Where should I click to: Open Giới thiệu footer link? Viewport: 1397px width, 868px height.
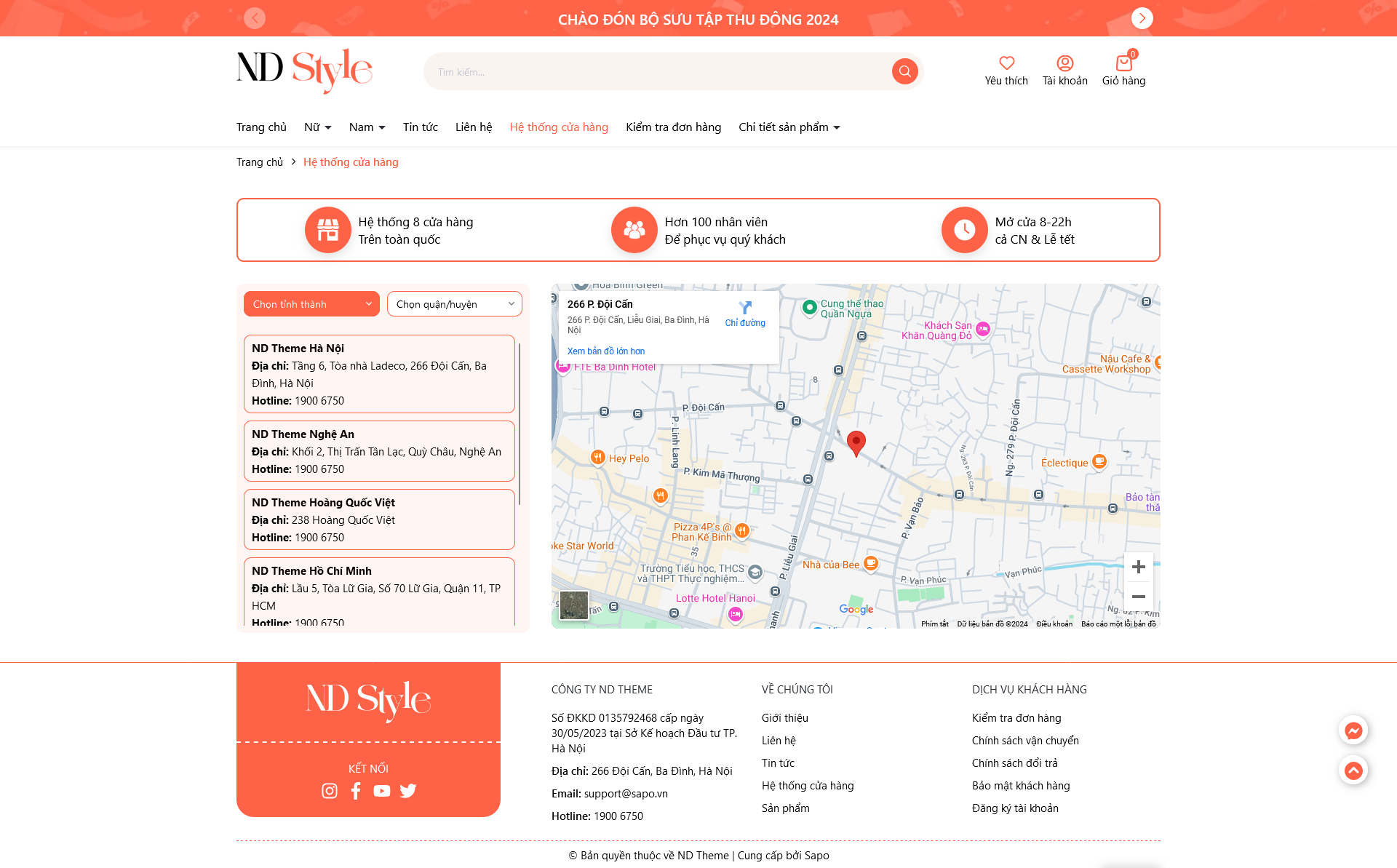coord(785,718)
